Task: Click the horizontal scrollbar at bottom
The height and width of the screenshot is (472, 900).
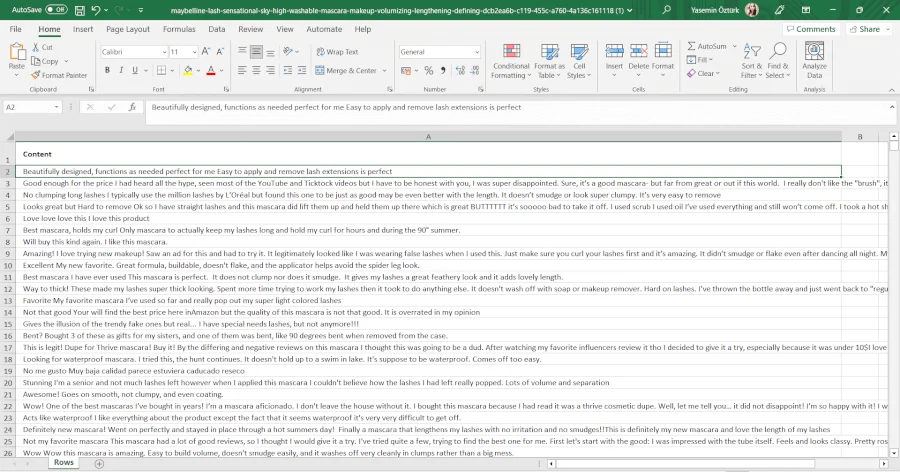Action: point(685,463)
